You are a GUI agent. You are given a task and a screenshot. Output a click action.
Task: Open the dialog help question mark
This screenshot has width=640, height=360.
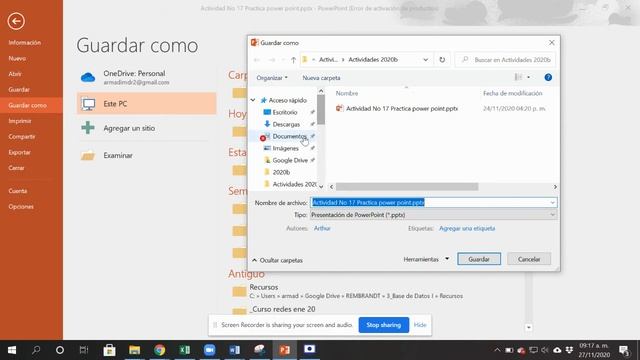coord(548,77)
